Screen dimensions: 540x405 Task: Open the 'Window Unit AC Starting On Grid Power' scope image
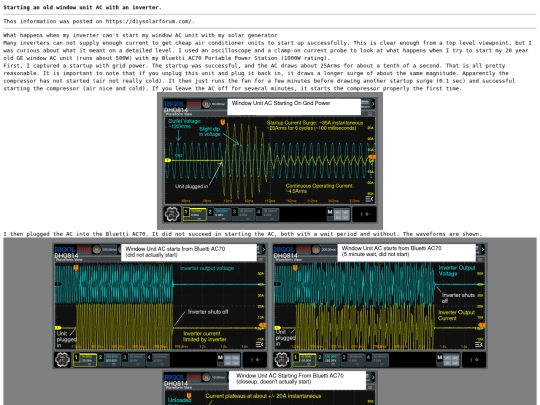click(270, 160)
